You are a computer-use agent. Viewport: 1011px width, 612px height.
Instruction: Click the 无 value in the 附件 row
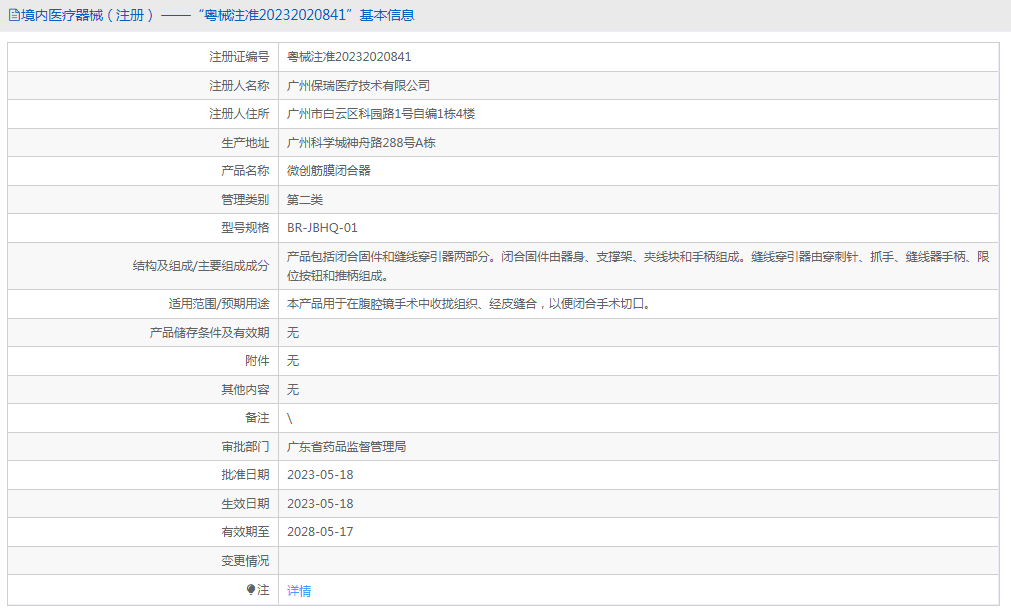pos(293,360)
